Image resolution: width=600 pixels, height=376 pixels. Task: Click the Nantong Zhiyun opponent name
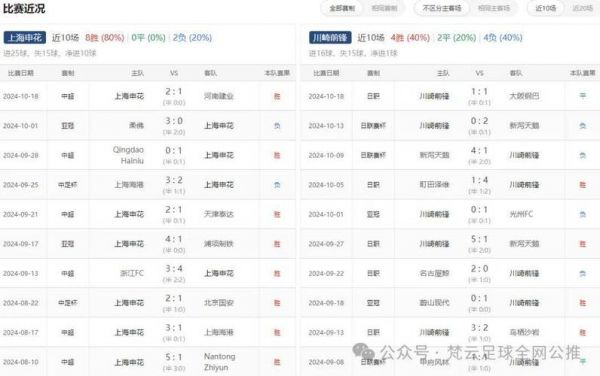click(x=220, y=362)
